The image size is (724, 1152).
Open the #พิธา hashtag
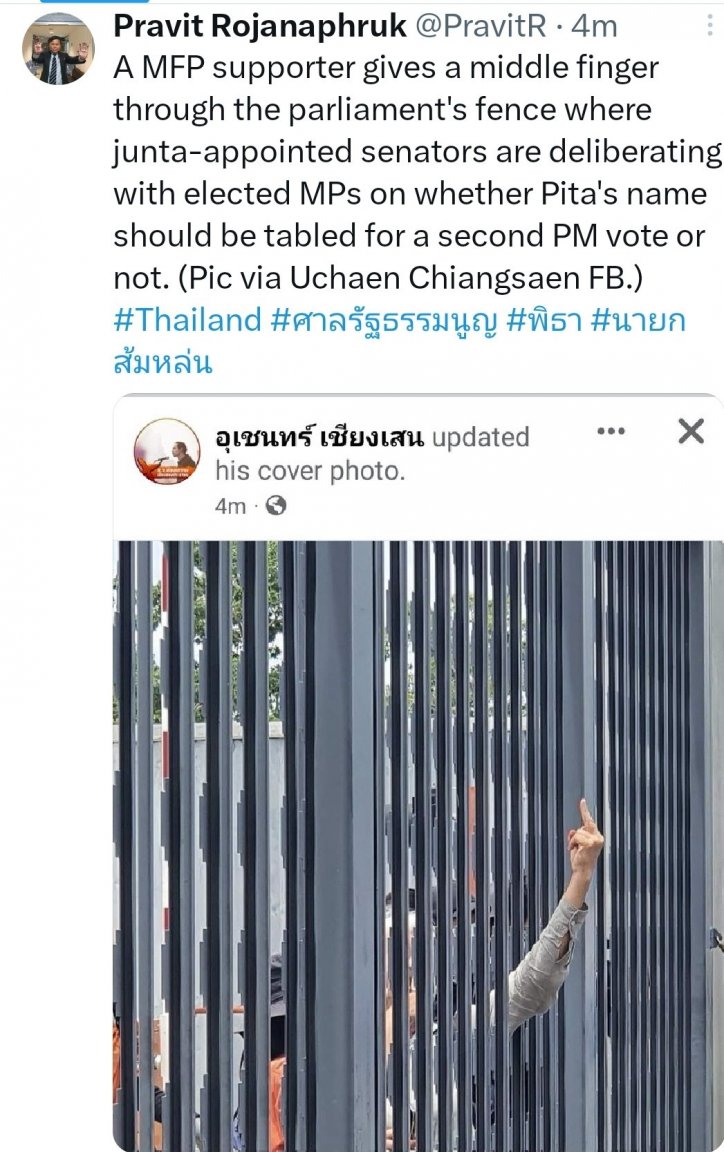tap(545, 320)
